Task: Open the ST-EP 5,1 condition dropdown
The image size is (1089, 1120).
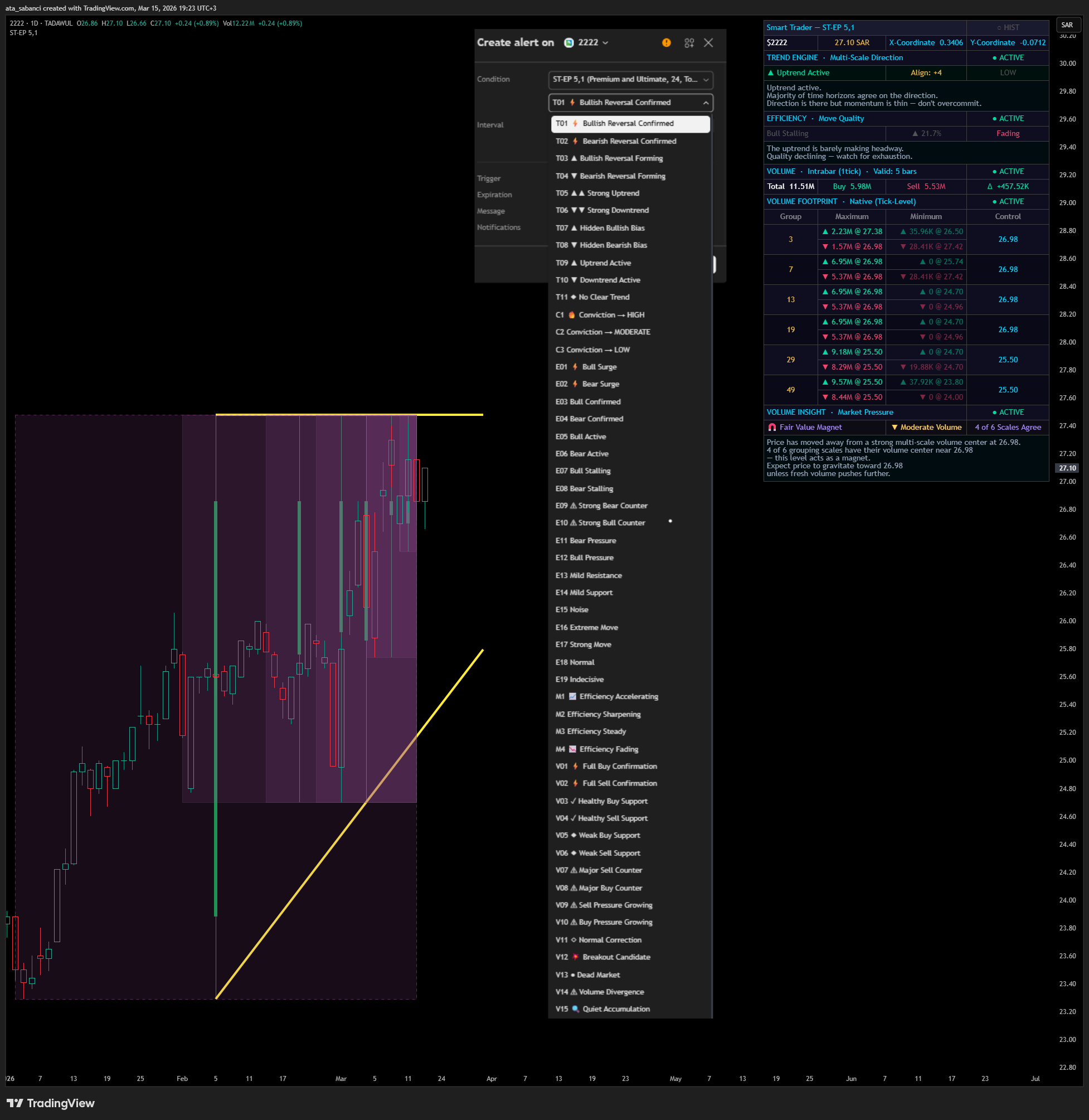Action: pyautogui.click(x=630, y=80)
